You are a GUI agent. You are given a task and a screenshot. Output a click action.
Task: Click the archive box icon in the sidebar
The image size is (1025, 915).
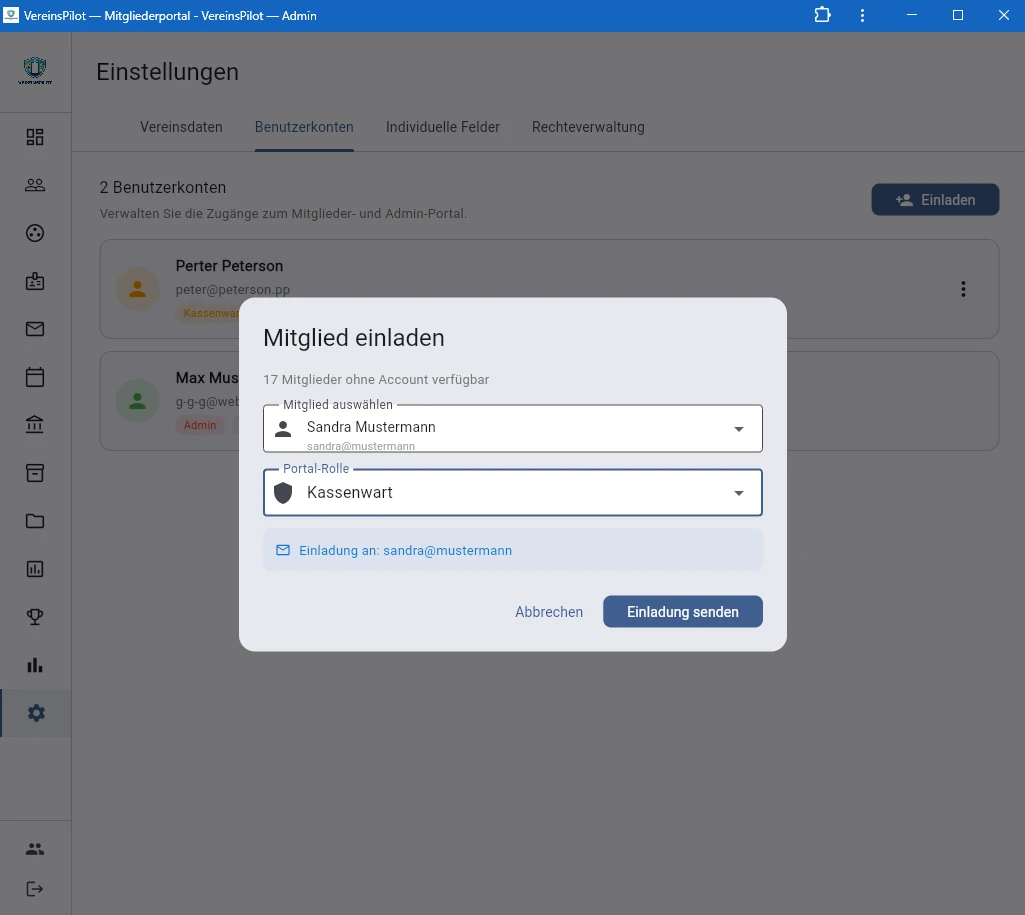pos(35,473)
